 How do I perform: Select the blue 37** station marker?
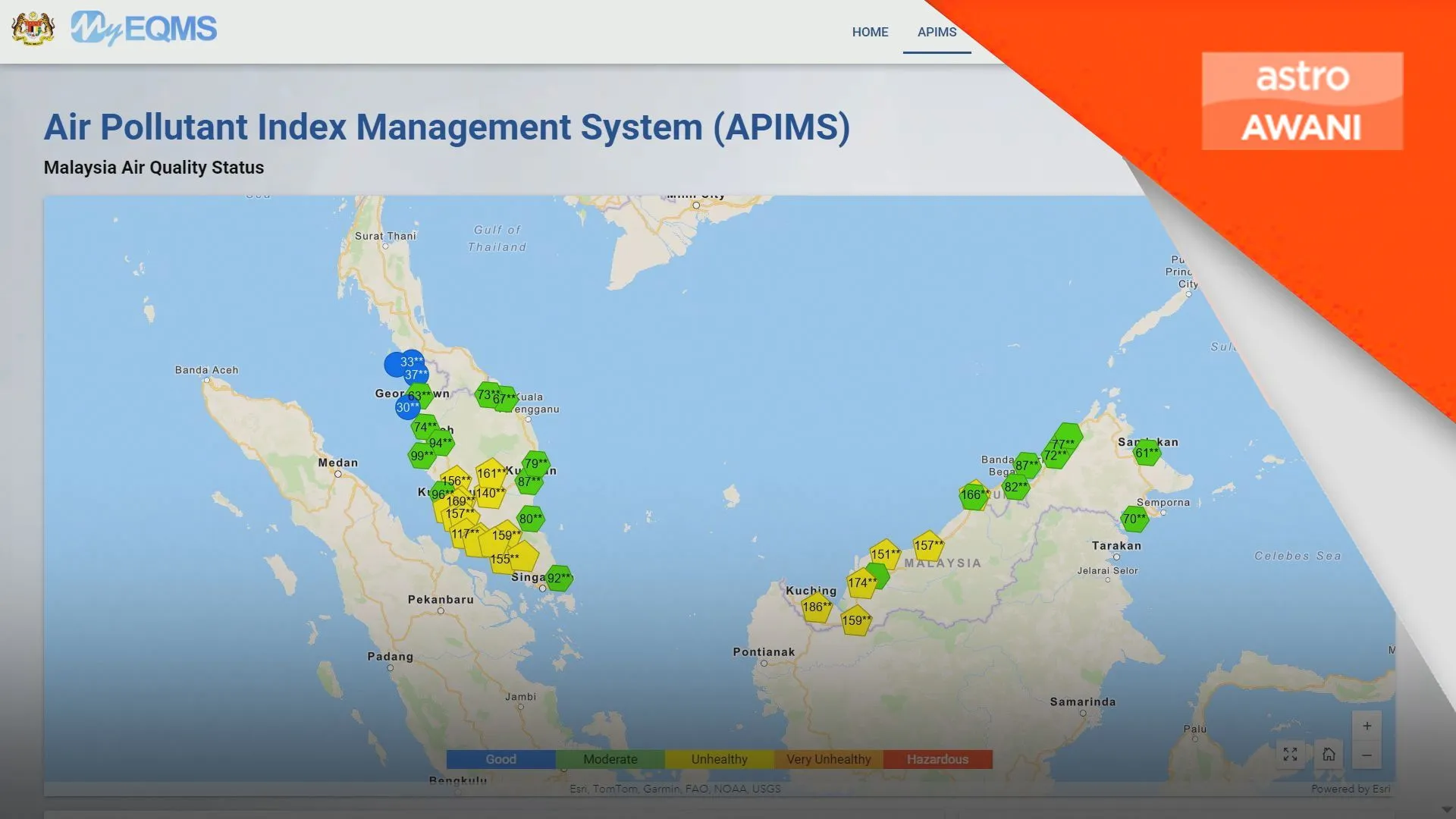click(x=416, y=374)
